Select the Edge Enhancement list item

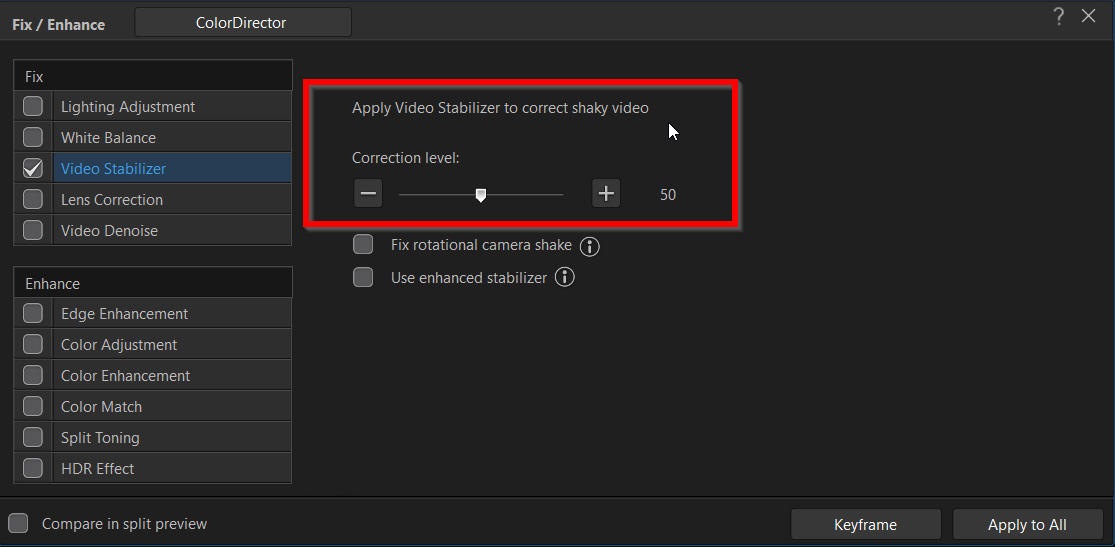(x=172, y=313)
